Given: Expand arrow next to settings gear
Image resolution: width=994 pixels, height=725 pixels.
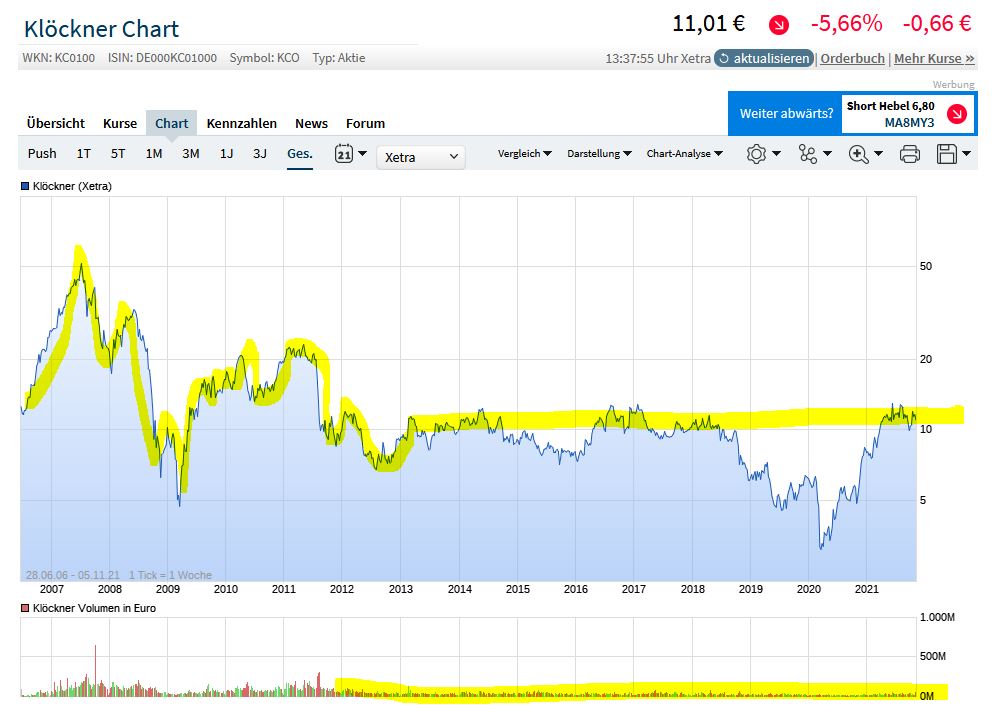Looking at the screenshot, I should click(x=776, y=153).
